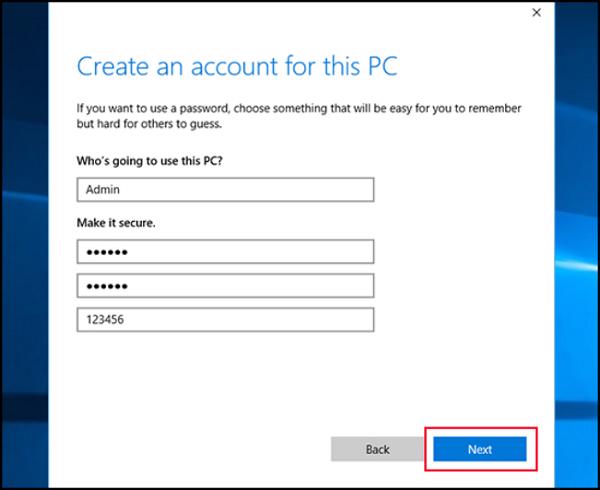
Task: Close the account creation dialog
Action: tap(536, 13)
